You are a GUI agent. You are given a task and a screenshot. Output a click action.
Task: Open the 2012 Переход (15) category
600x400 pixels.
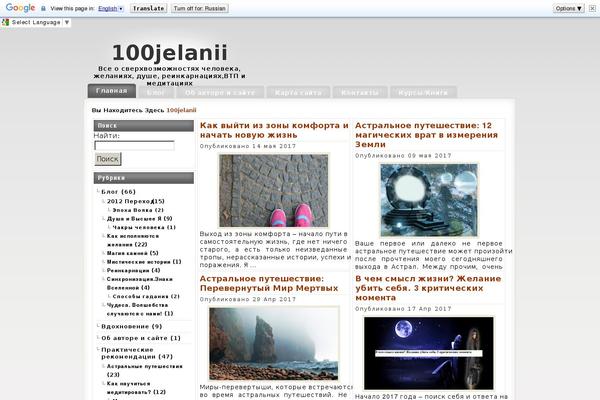[x=135, y=201]
